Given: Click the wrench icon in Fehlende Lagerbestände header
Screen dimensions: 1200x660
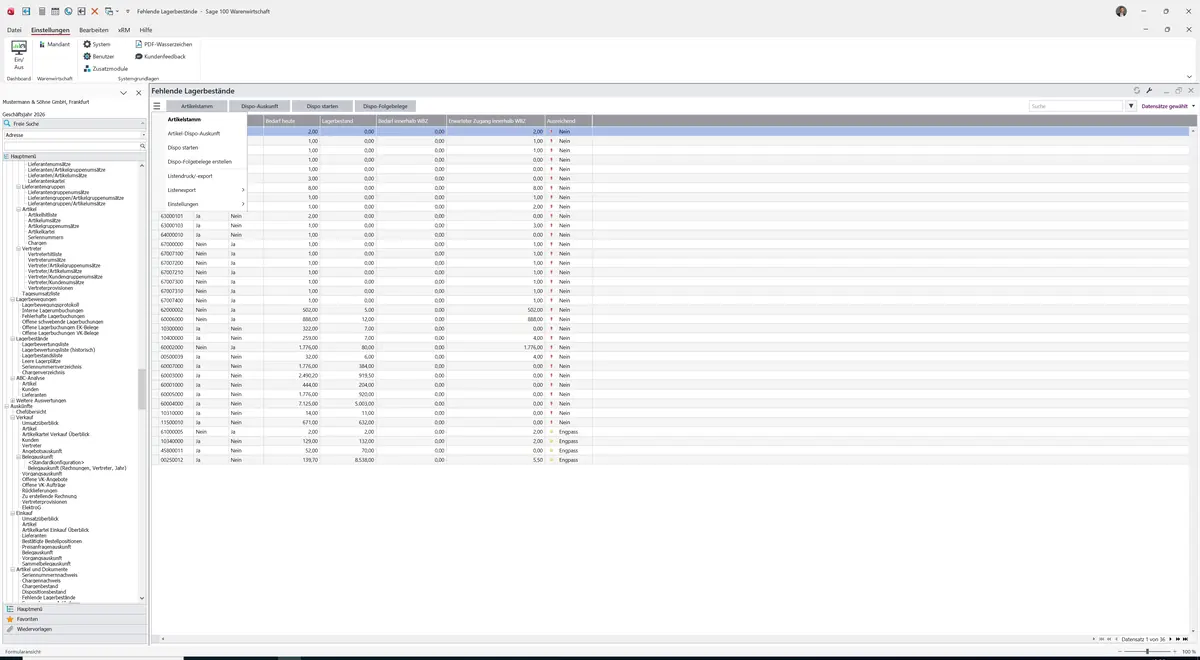Looking at the screenshot, I should point(1150,90).
